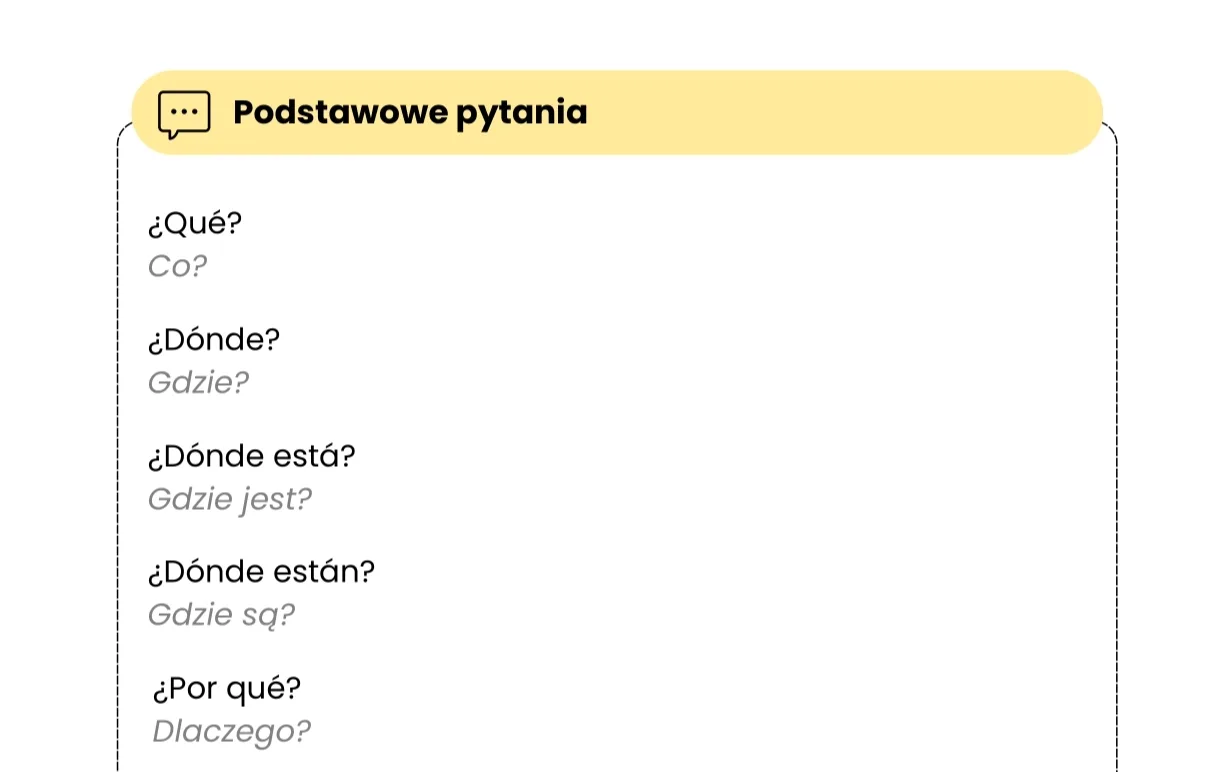Click the translation Gdzie są?
Image resolution: width=1220 pixels, height=772 pixels.
(222, 615)
